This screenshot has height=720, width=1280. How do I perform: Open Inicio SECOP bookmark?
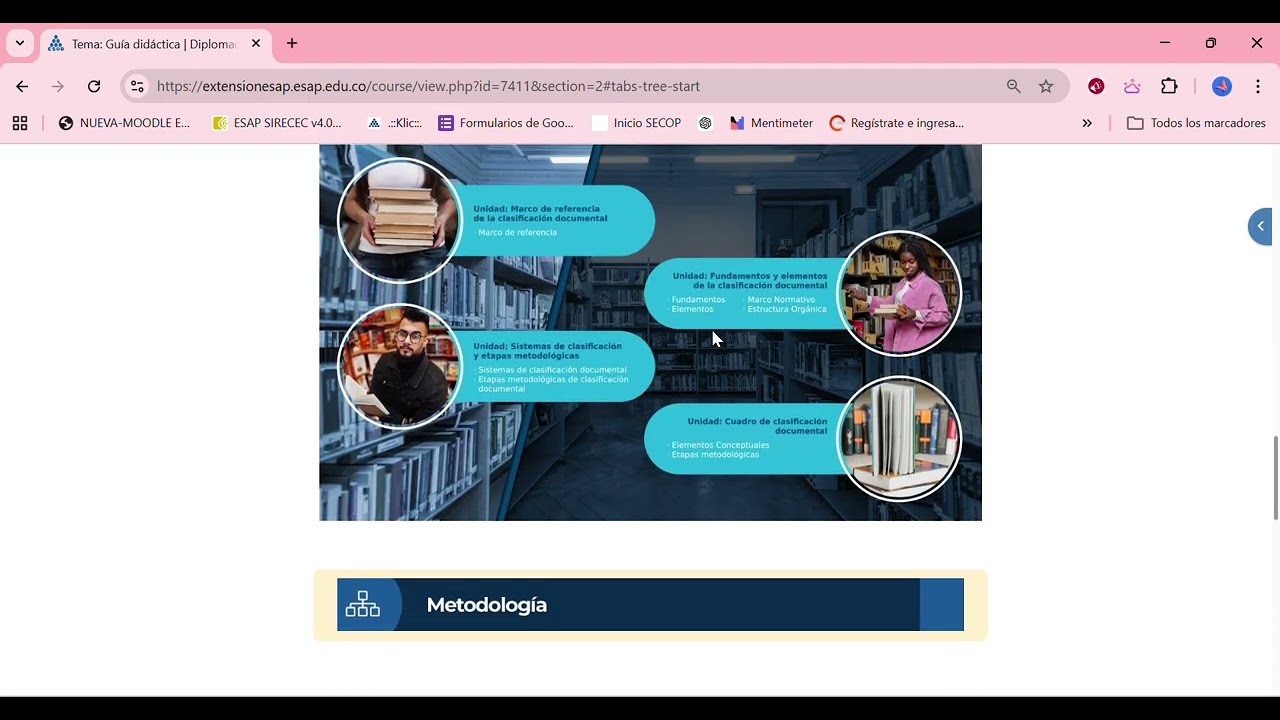[637, 123]
